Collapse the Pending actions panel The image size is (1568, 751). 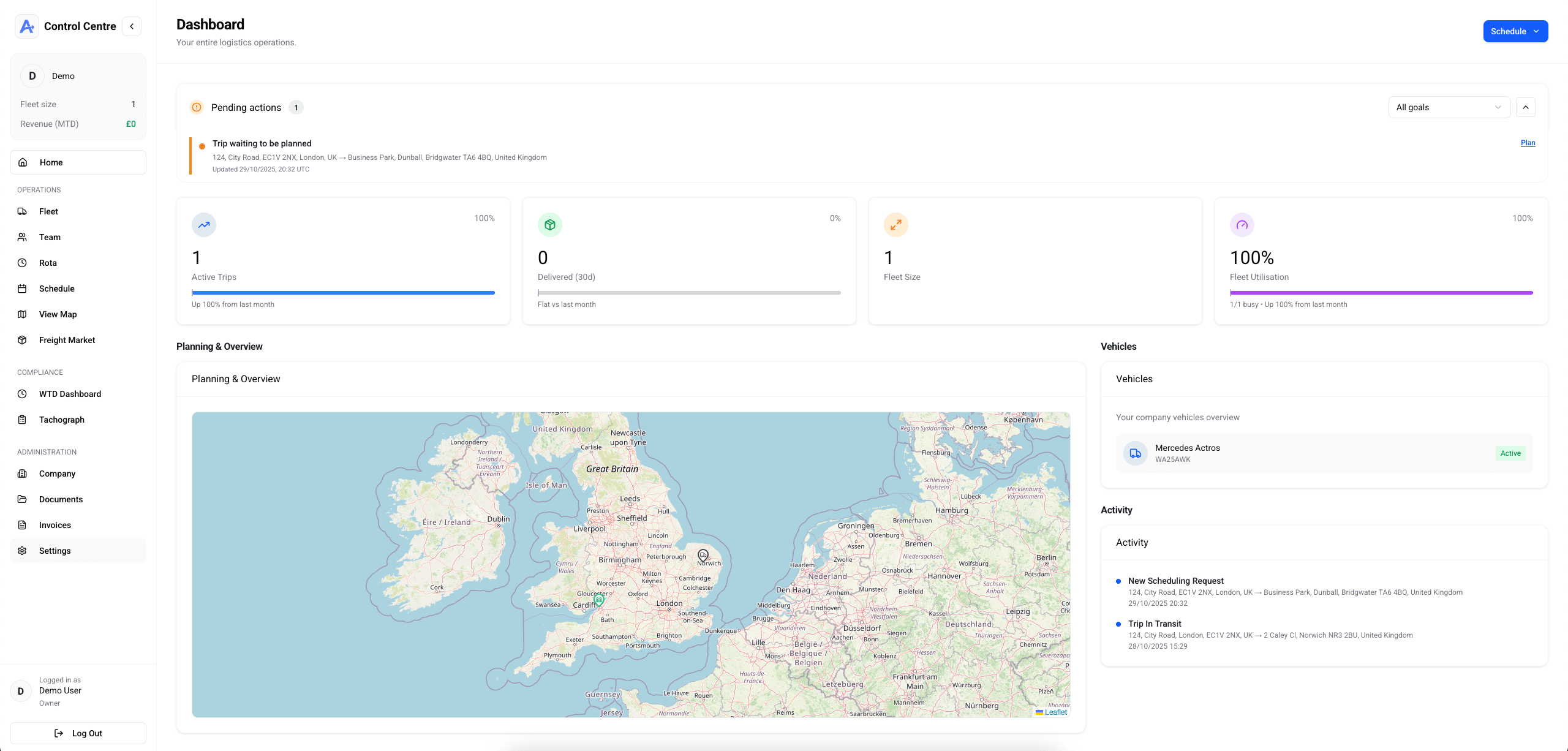[x=1526, y=107]
